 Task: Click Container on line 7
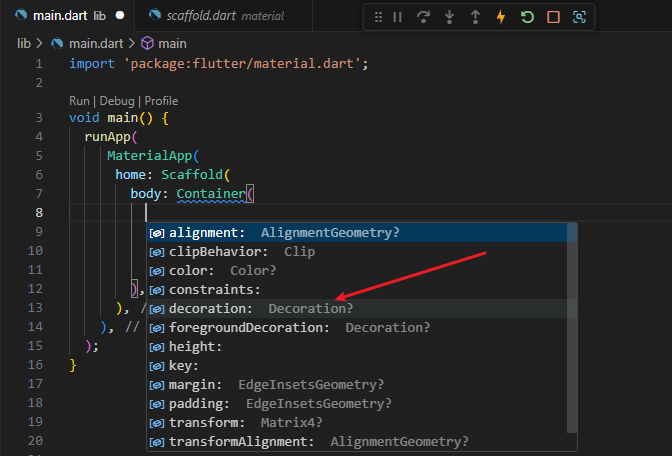coord(211,194)
